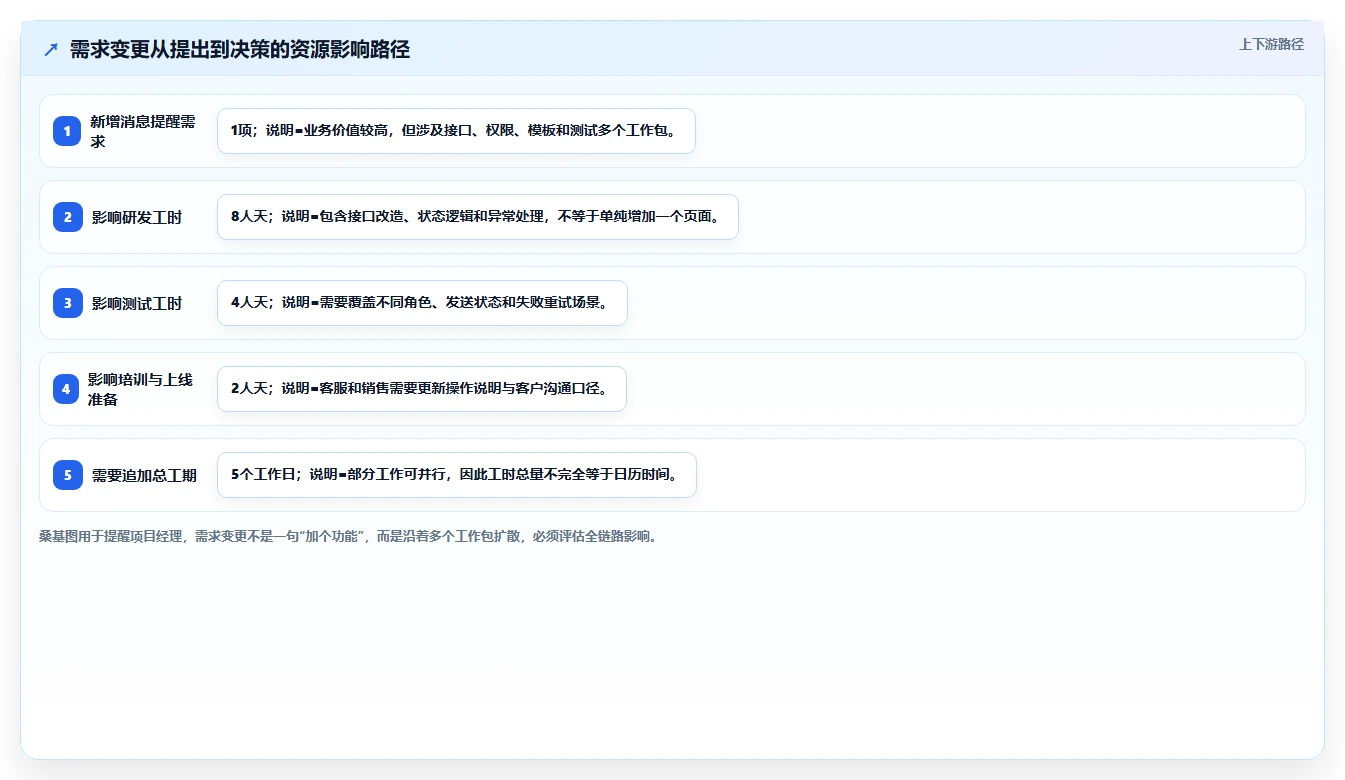
Task: Click the footnote starting with 桑基图用于提醒项目经理
Action: (348, 536)
